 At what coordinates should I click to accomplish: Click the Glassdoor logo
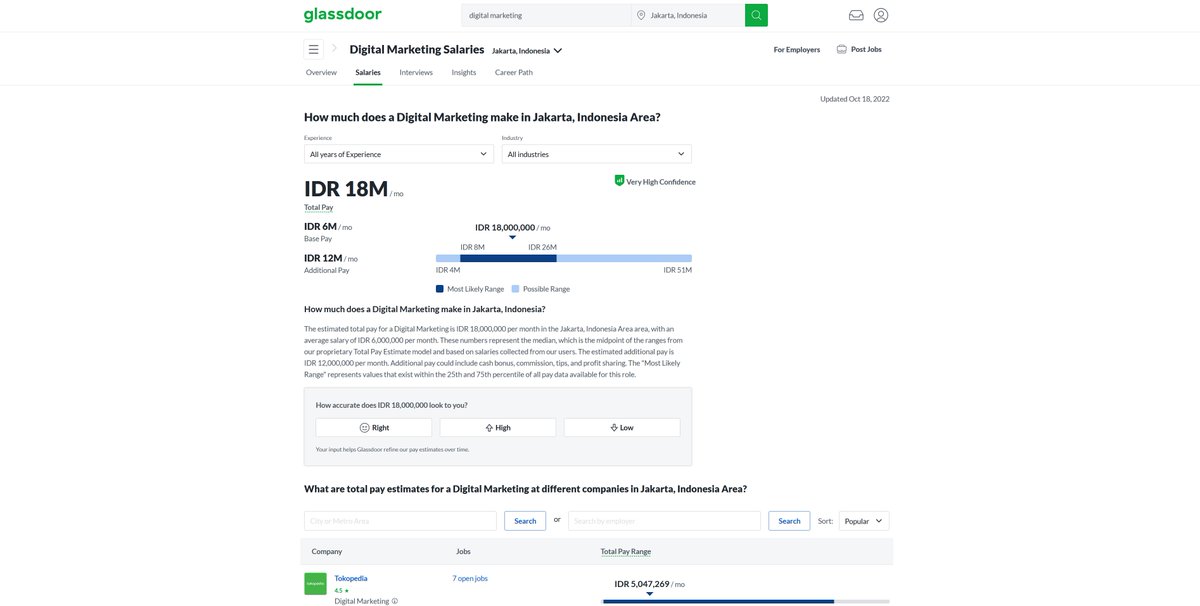coord(342,15)
